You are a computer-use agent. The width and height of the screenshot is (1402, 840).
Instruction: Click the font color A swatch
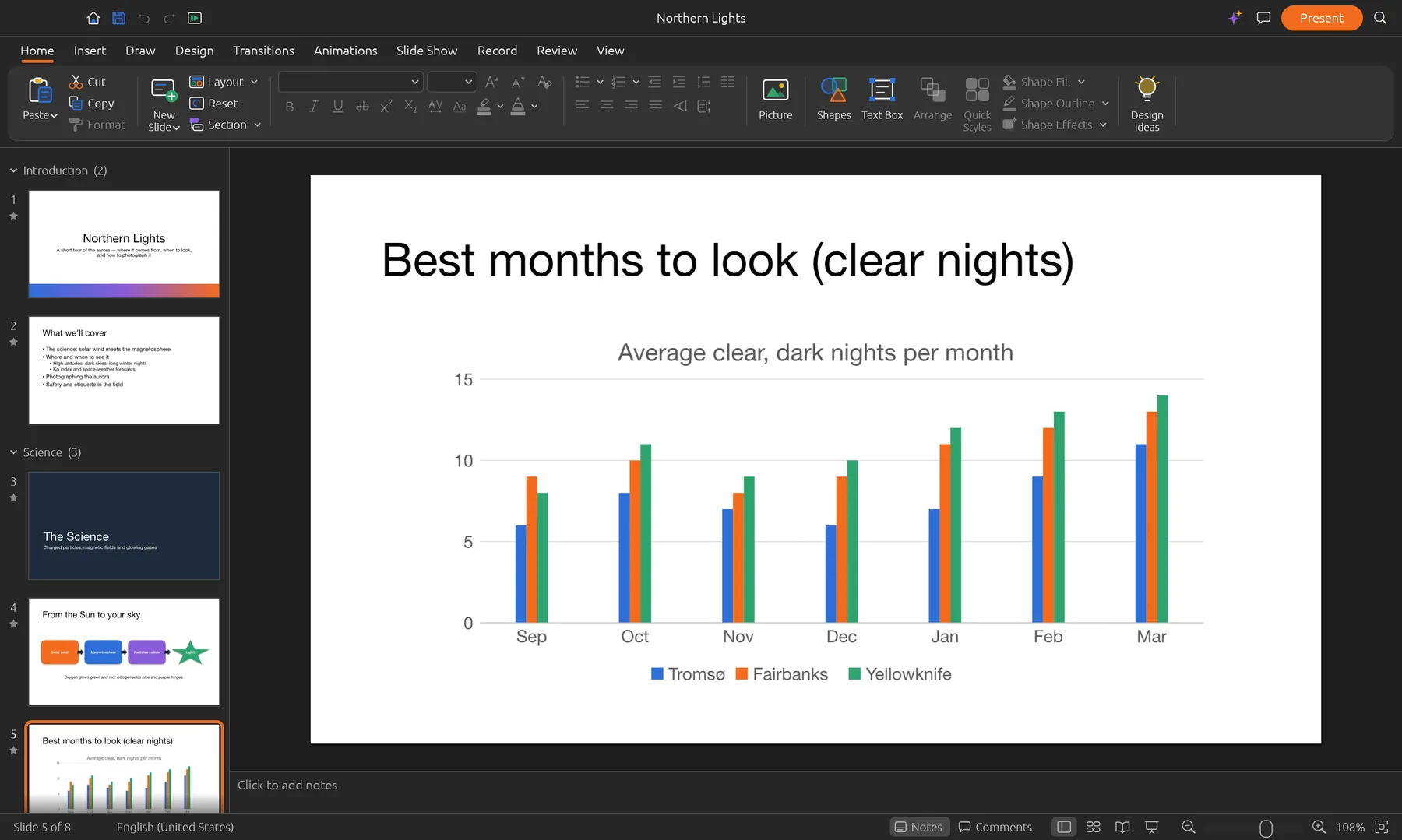(518, 107)
